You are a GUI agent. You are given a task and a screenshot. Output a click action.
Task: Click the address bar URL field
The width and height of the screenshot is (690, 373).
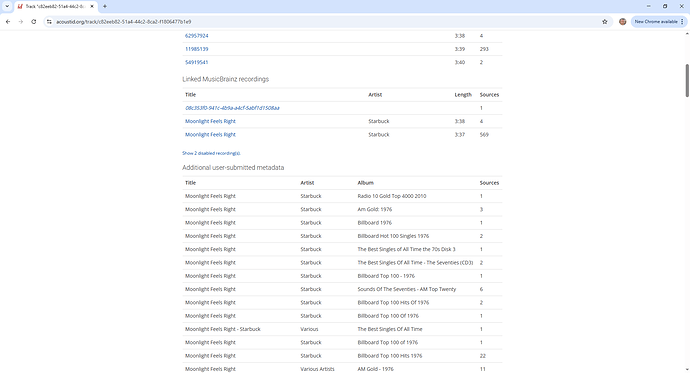point(326,22)
